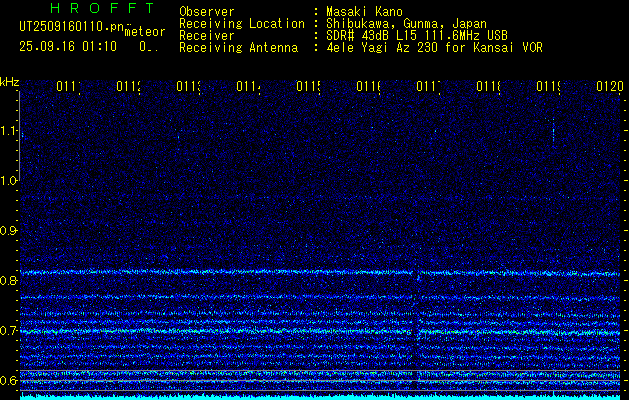
Task: Select the 0111 time marker
Action: [68, 86]
